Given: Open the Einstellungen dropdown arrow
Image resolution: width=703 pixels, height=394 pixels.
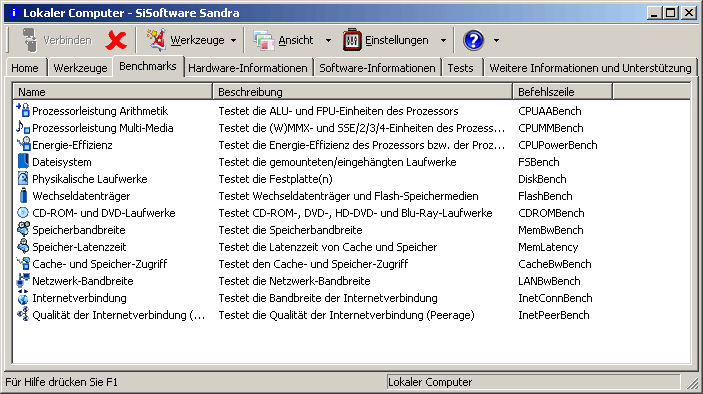Looking at the screenshot, I should (x=443, y=41).
